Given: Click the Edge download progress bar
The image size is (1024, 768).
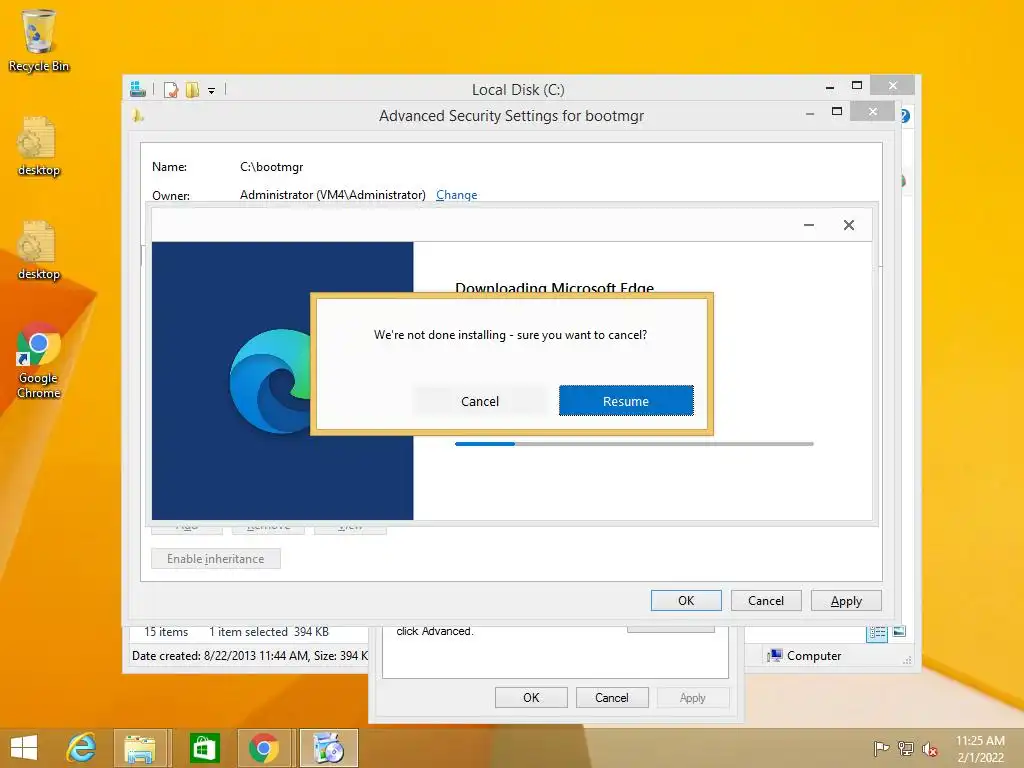Looking at the screenshot, I should click(634, 443).
